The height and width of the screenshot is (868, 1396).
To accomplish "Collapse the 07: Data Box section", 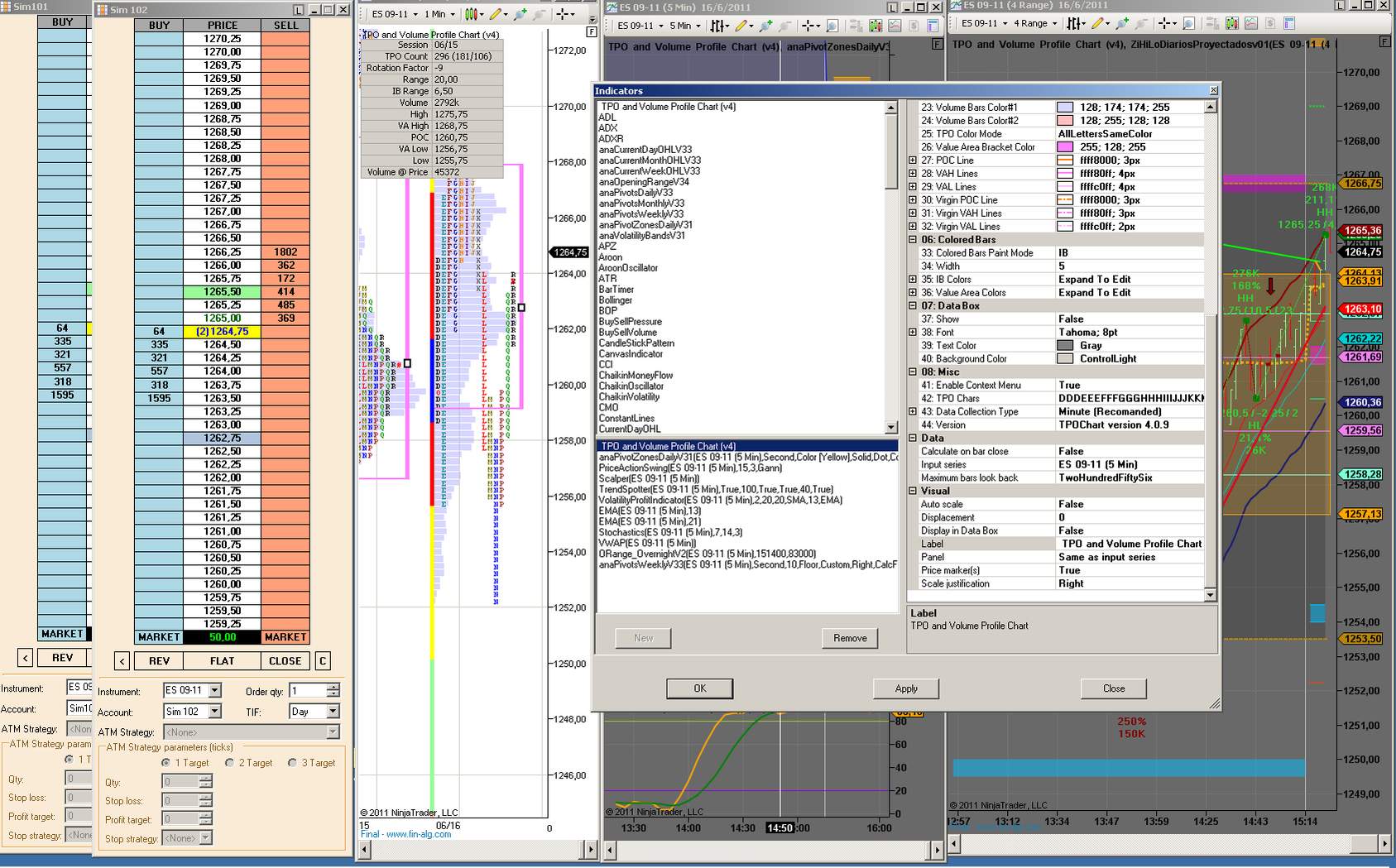I will coord(913,306).
